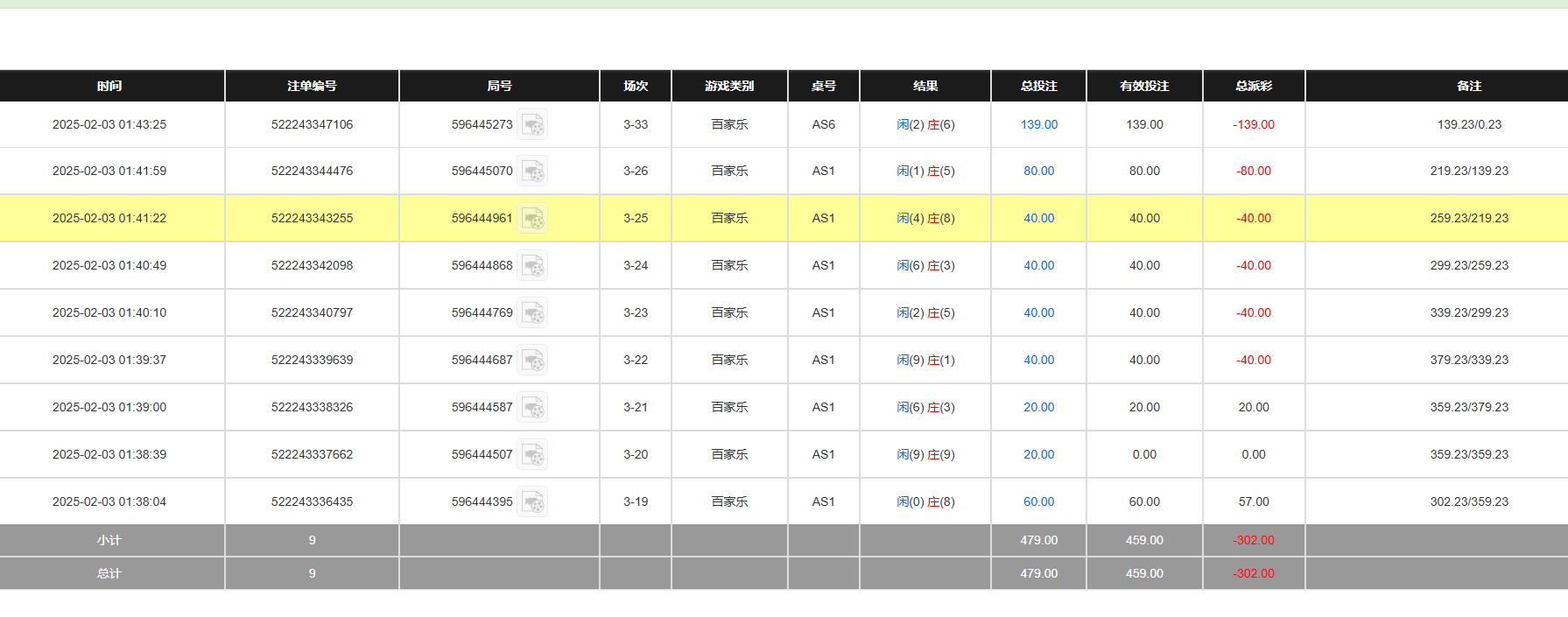Open video replay icon for round 596445273
The width and height of the screenshot is (1568, 617).
[x=532, y=125]
